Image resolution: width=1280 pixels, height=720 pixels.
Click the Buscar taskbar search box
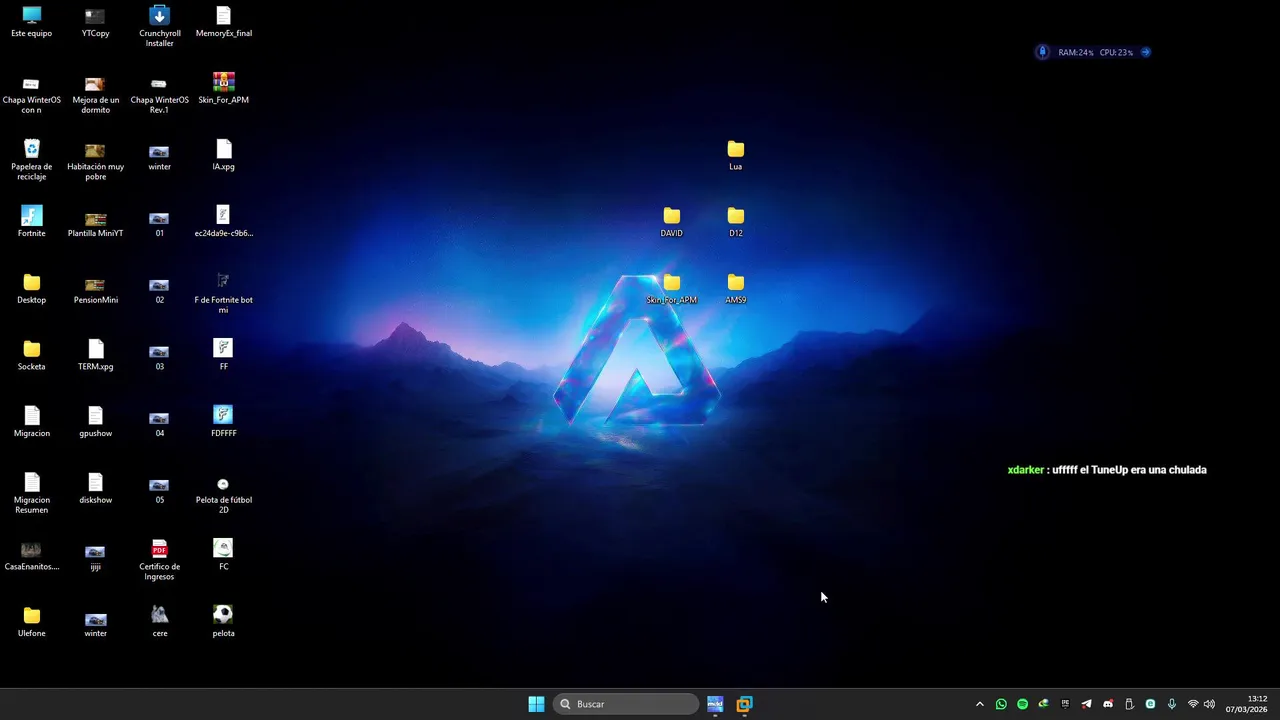pos(625,704)
